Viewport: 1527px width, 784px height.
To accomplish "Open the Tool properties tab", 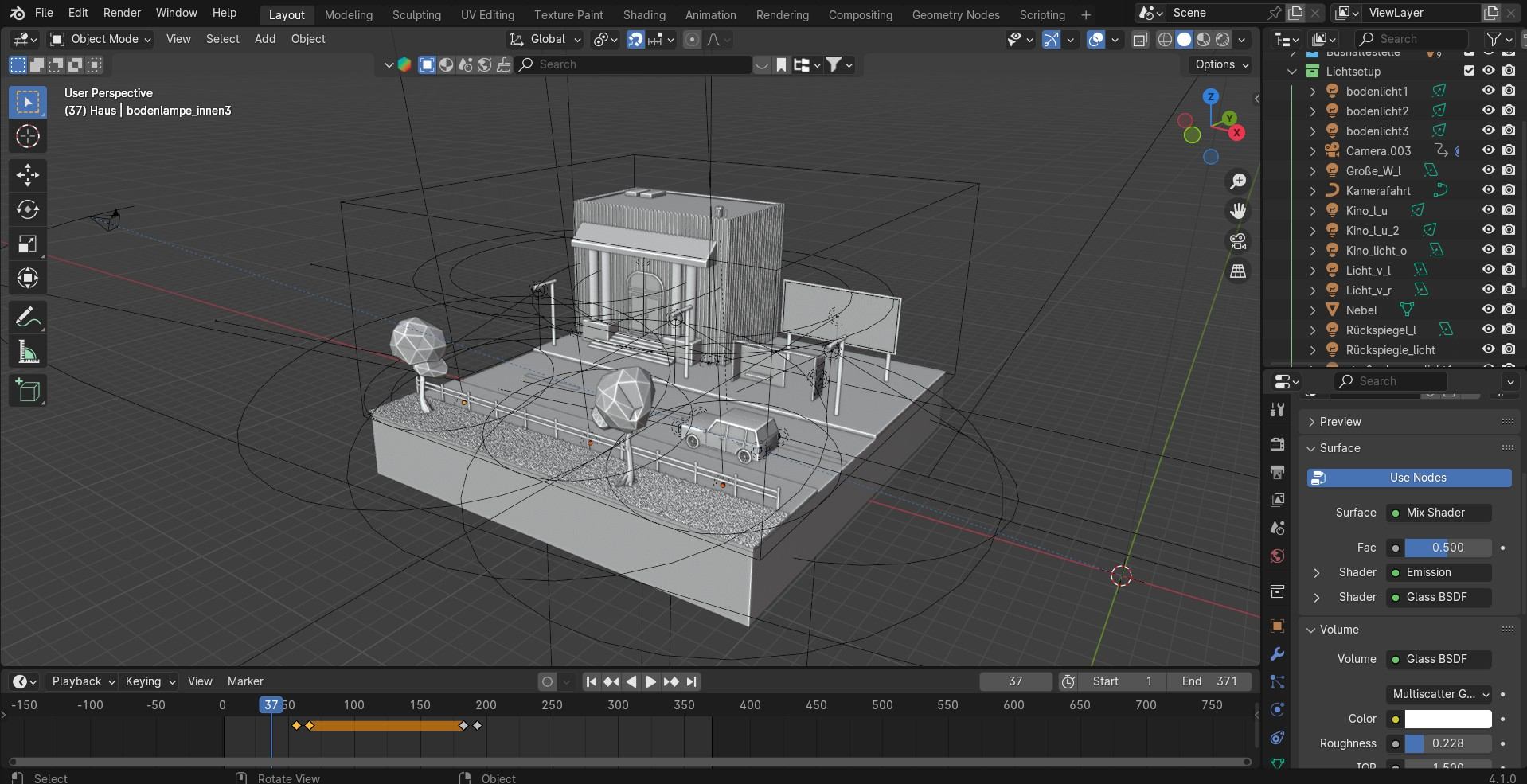I will [x=1277, y=409].
